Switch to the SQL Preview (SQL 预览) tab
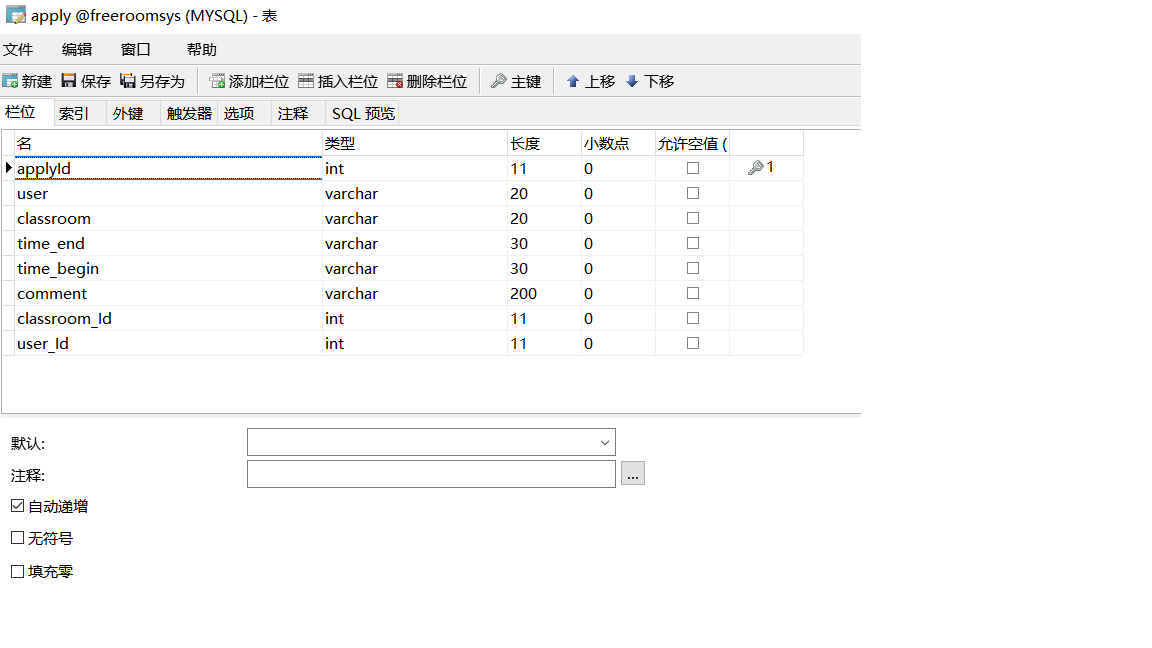This screenshot has width=1152, height=648. [363, 113]
